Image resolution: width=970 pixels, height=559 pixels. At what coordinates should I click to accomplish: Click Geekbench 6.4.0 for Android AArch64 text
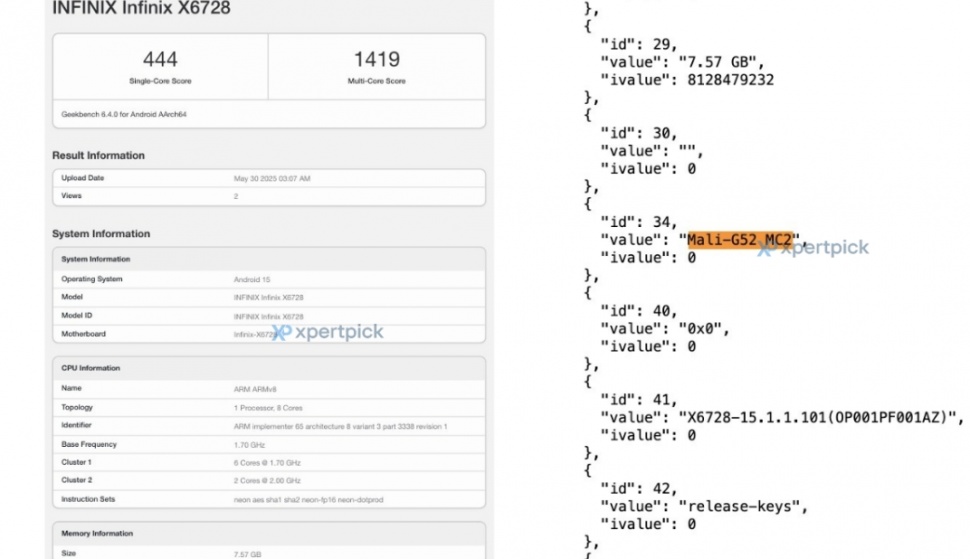click(x=124, y=114)
